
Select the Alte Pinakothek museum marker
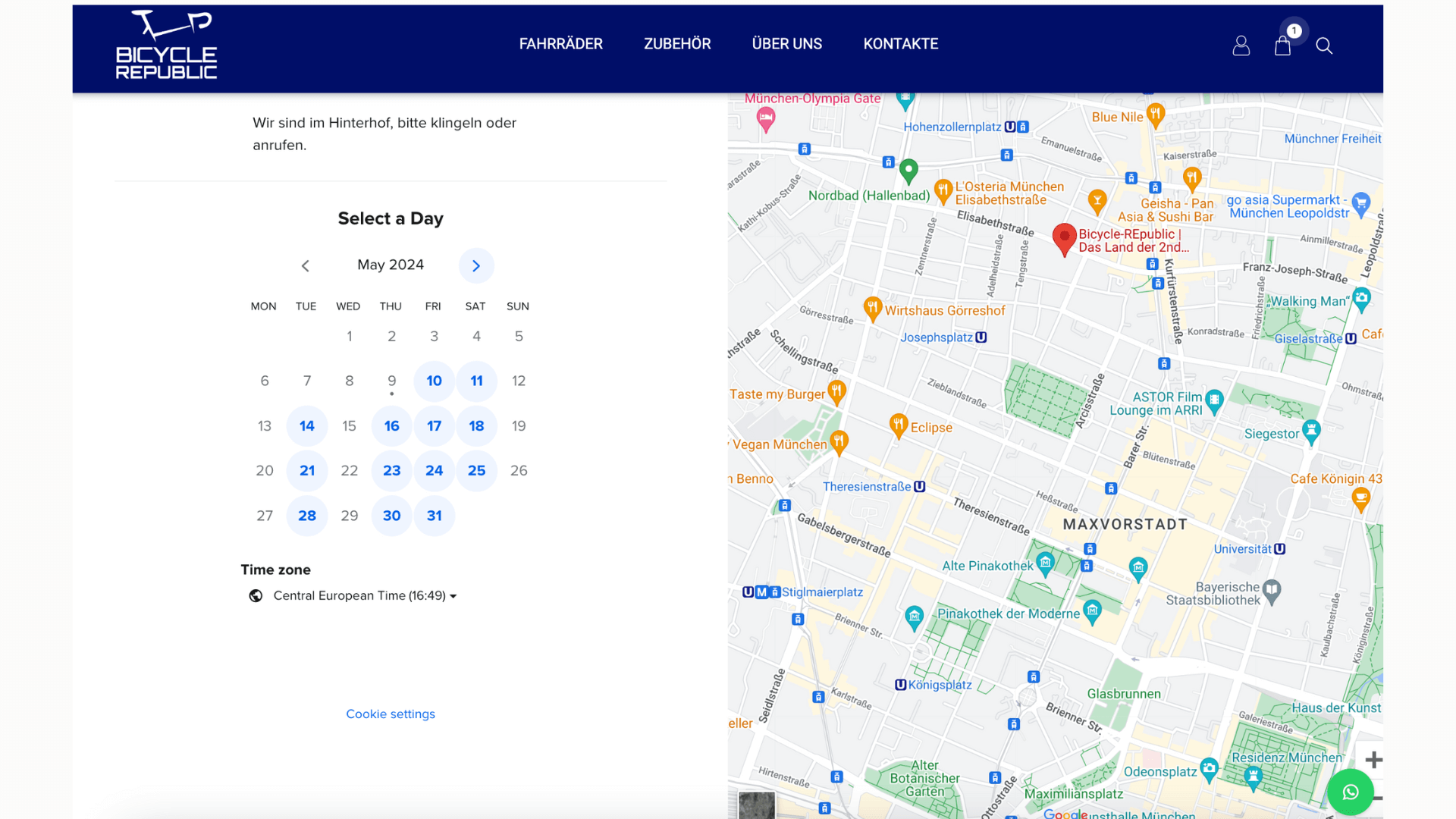point(1045,564)
